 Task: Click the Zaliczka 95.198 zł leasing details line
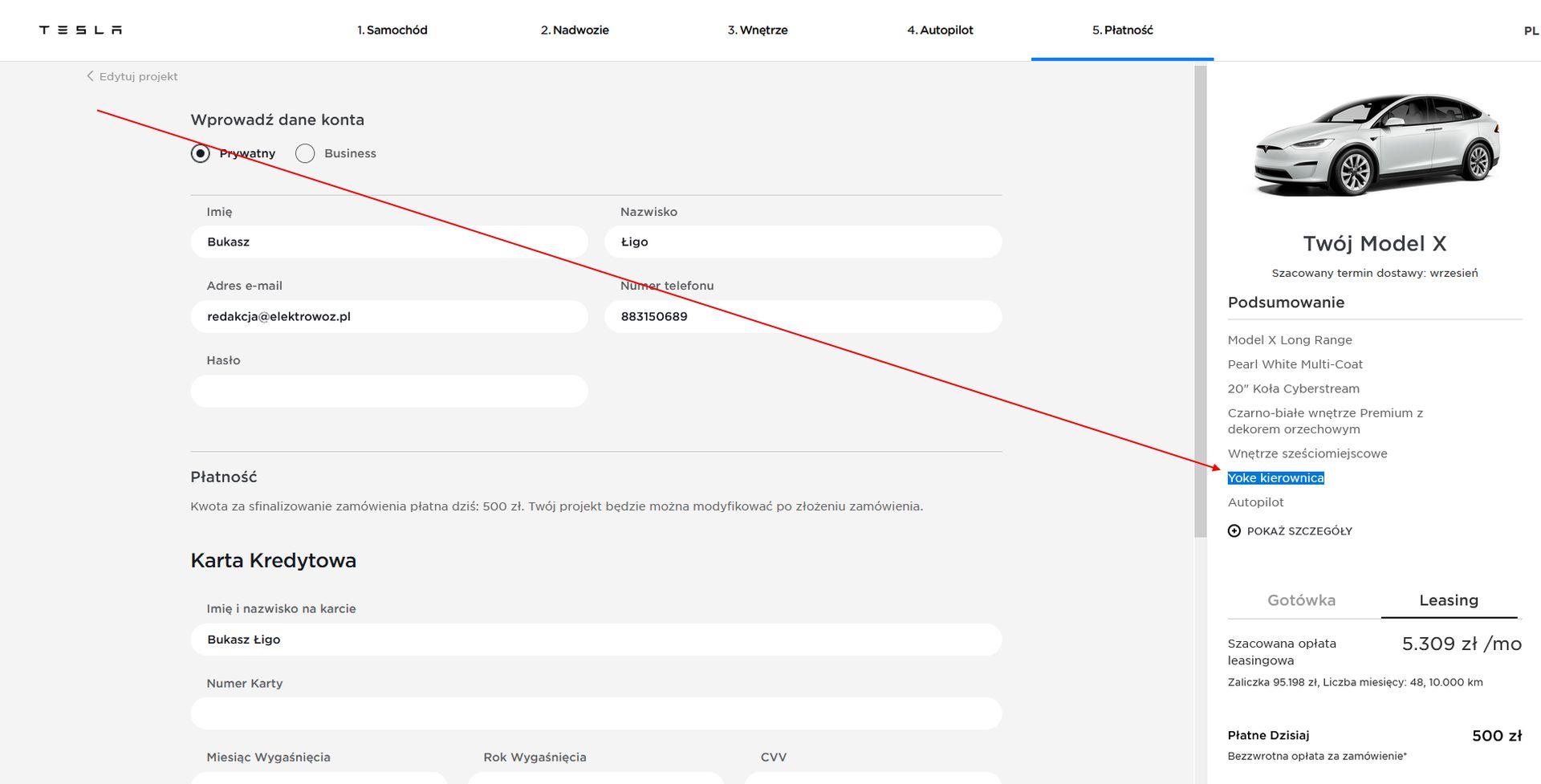click(x=1356, y=682)
